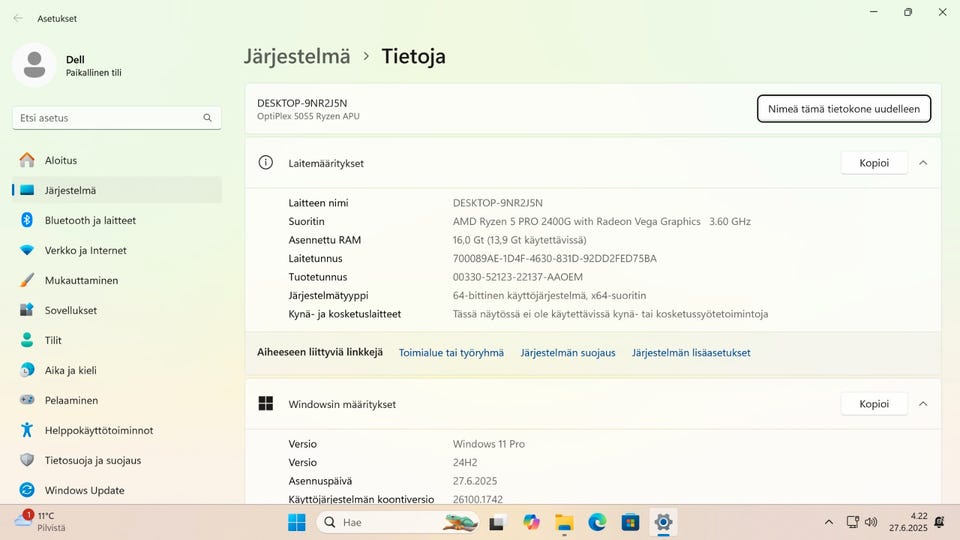The height and width of the screenshot is (540, 960).
Task: Launch Microsoft Edge from taskbar
Action: (x=597, y=522)
